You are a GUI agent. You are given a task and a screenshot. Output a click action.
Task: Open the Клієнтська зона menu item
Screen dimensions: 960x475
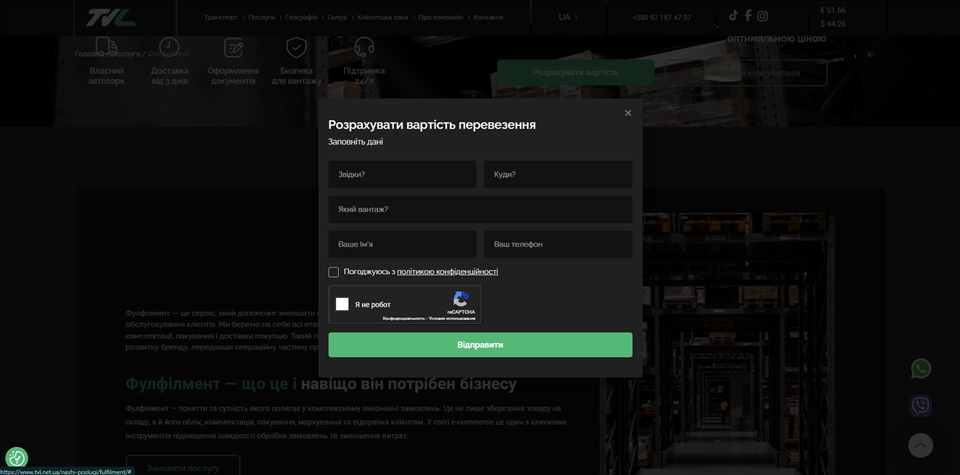(382, 17)
